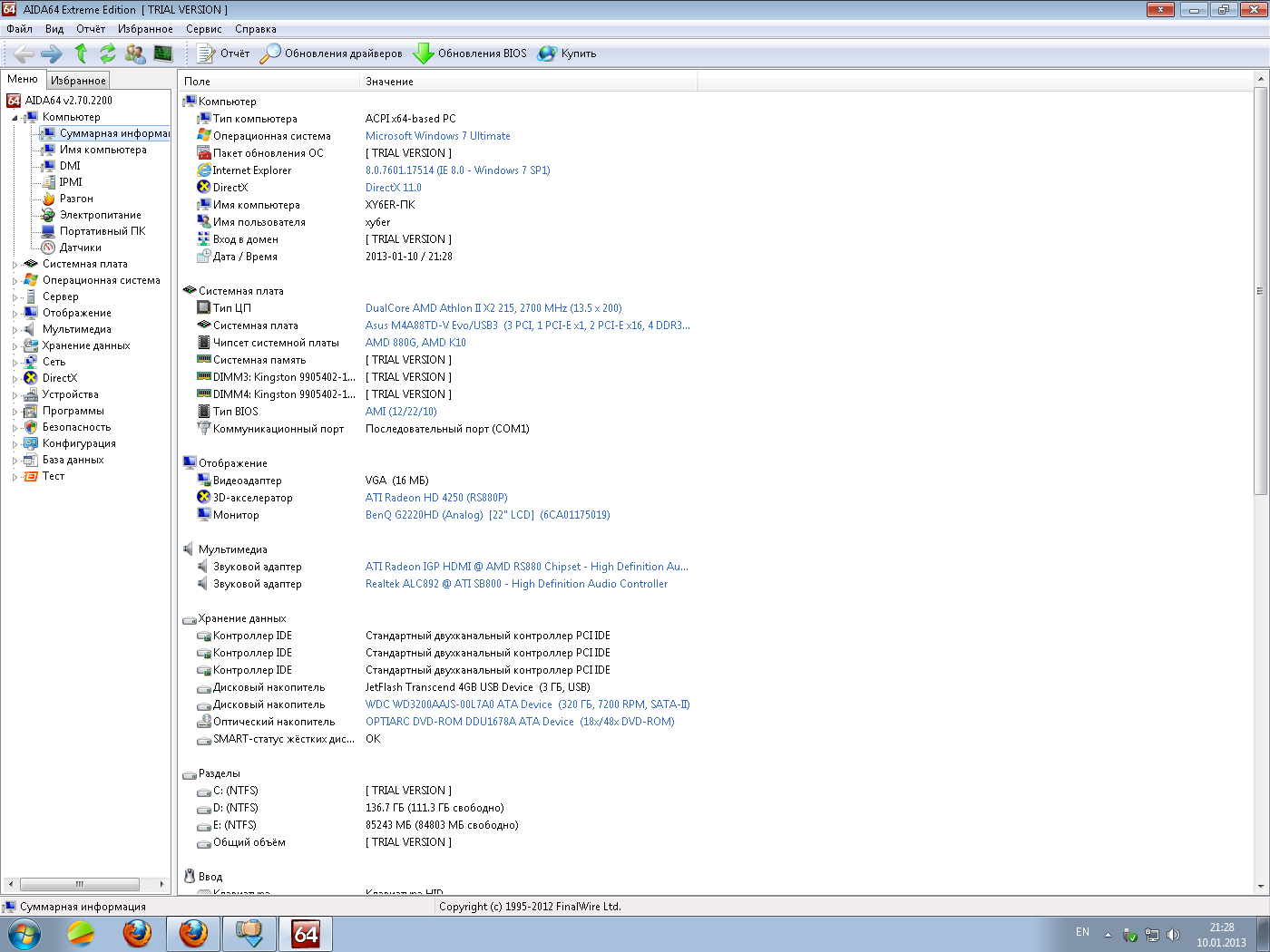Image resolution: width=1270 pixels, height=952 pixels.
Task: Open the AMD 880G, AMD K10 link
Action: point(415,343)
